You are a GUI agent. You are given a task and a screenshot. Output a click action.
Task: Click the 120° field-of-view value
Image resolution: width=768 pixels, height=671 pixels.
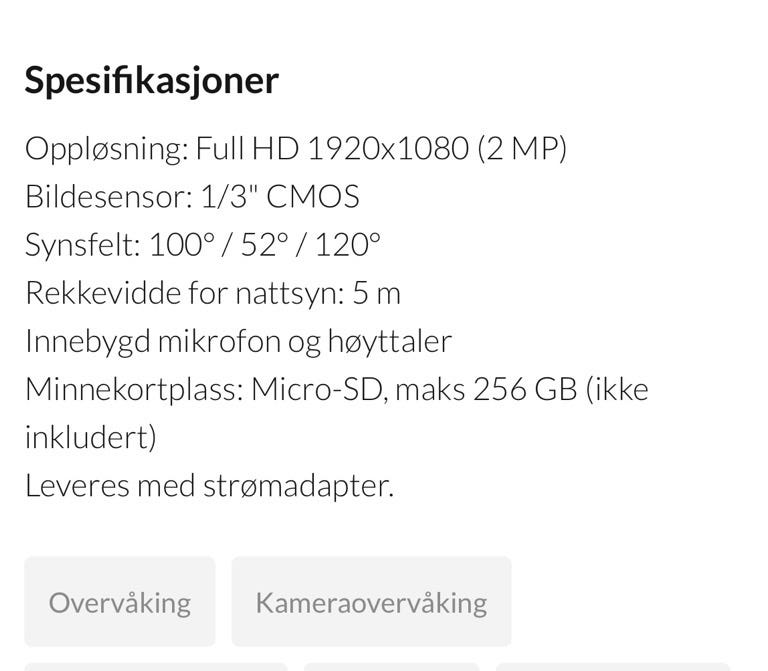click(x=348, y=244)
